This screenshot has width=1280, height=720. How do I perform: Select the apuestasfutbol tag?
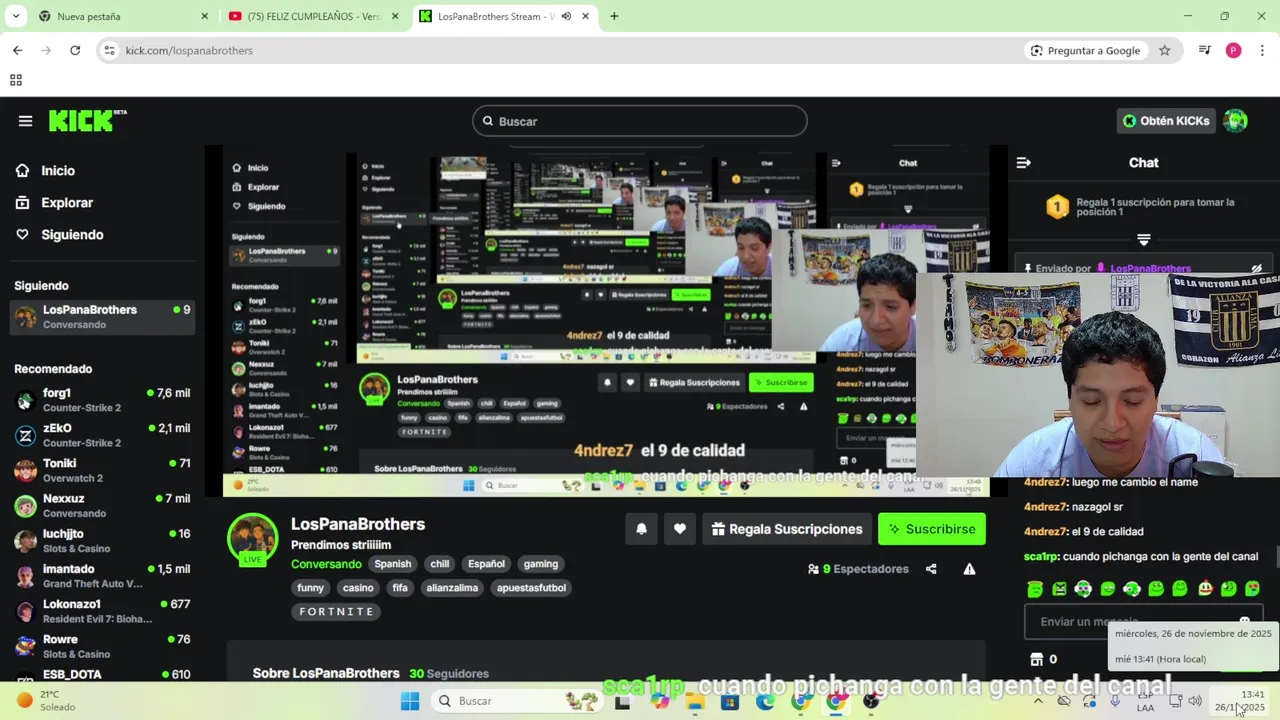point(531,588)
